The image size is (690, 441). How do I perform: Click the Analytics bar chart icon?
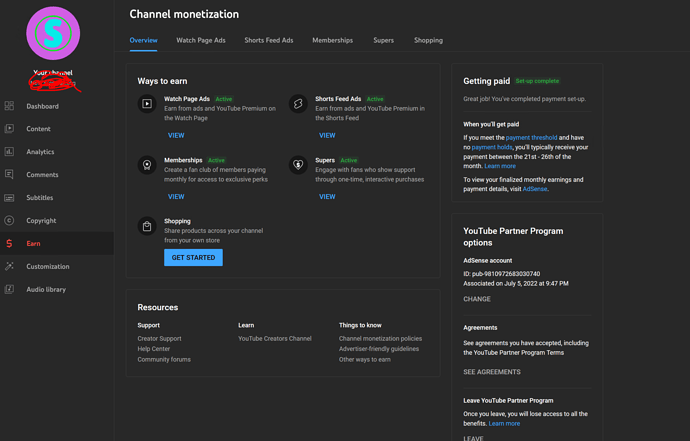pos(9,152)
